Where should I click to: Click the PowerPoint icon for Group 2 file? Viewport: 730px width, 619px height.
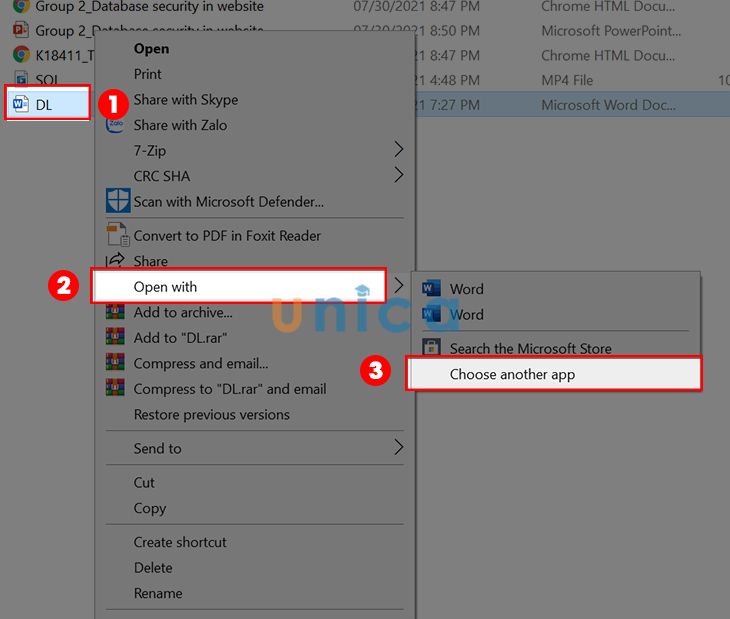point(21,30)
